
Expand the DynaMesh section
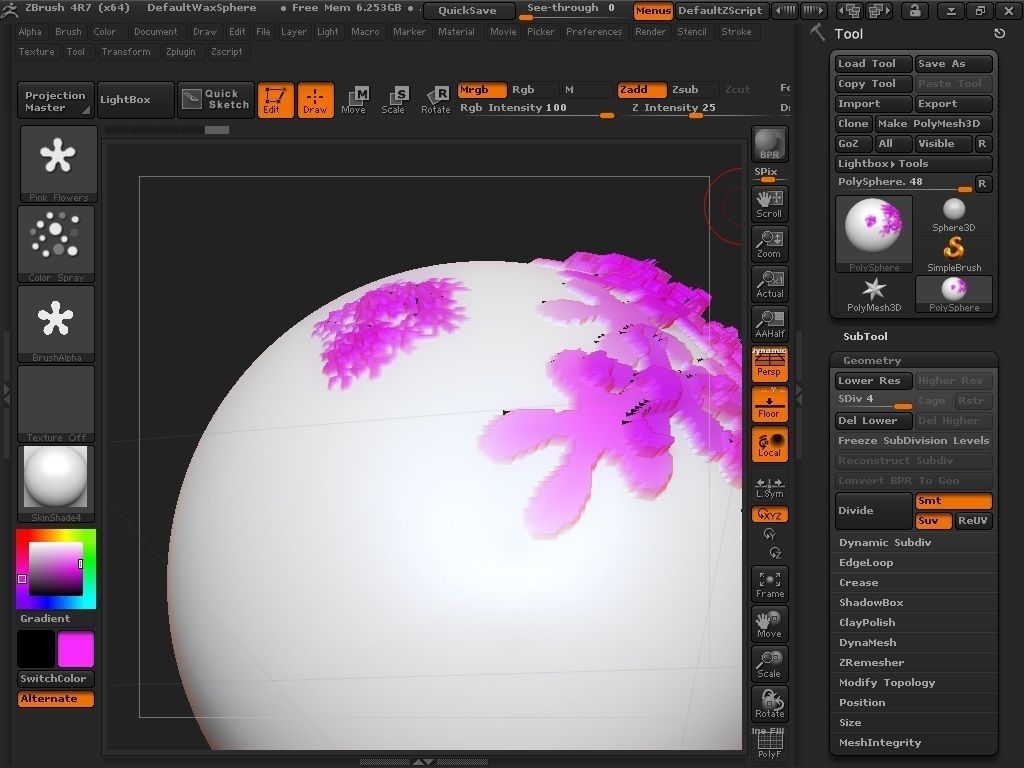867,643
